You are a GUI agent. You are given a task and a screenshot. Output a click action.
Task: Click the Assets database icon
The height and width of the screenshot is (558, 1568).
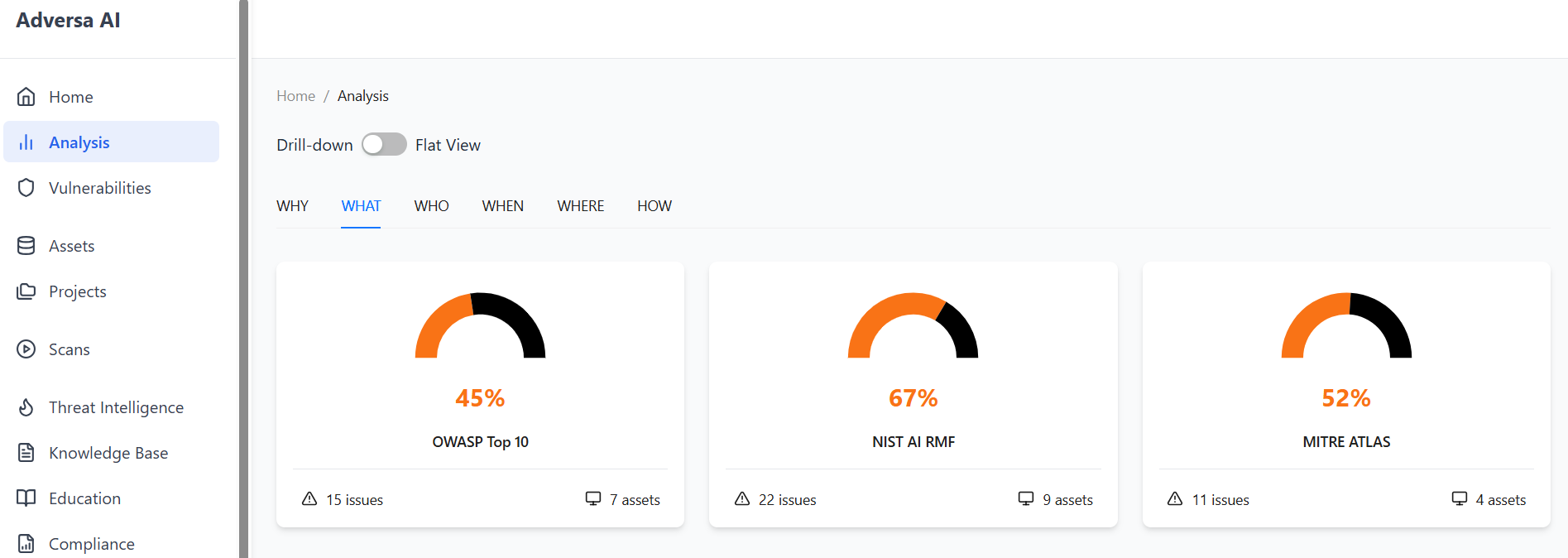[26, 246]
